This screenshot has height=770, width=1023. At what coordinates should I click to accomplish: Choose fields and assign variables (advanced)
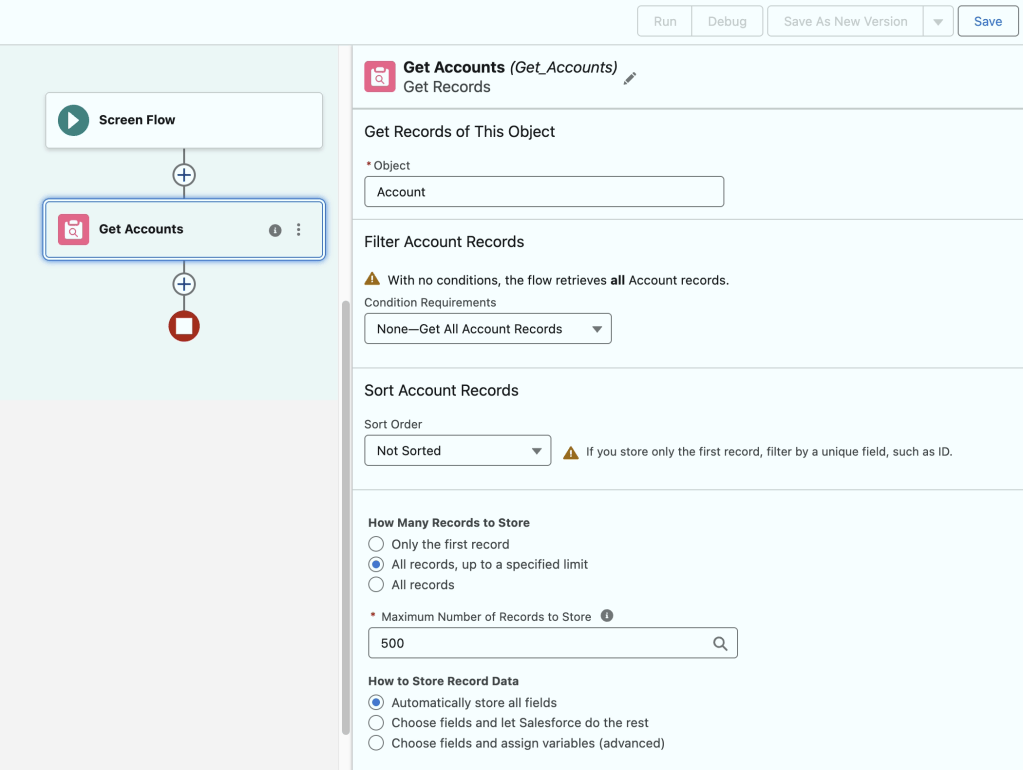tap(376, 743)
